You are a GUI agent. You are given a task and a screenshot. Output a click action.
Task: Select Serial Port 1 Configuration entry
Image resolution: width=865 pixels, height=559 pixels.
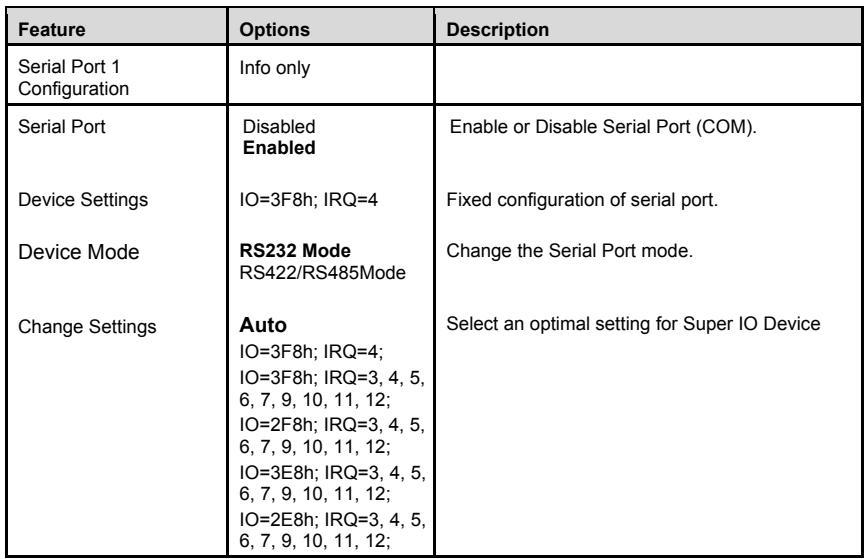pos(73,77)
